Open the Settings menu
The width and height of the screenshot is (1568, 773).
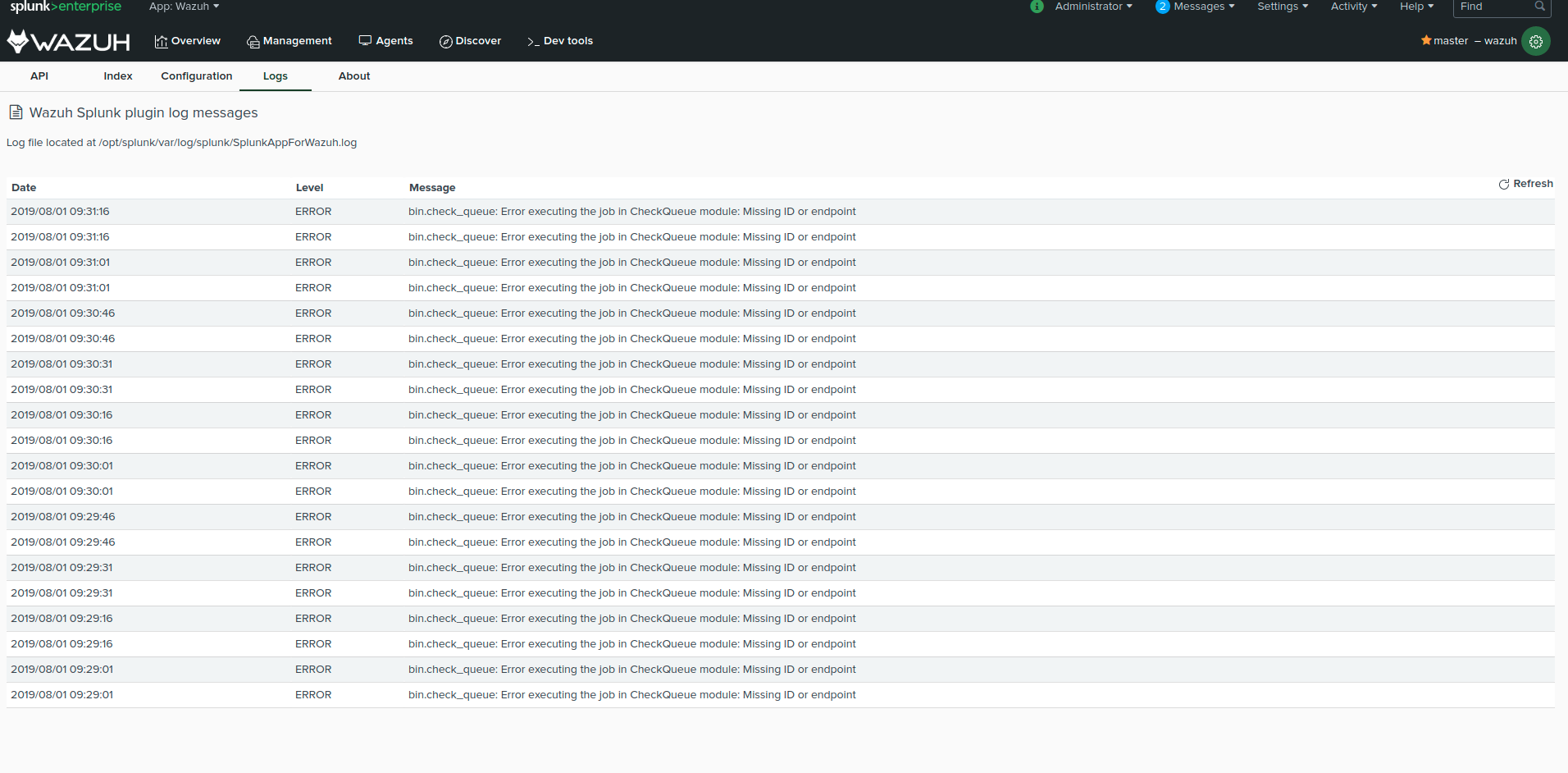[x=1281, y=7]
